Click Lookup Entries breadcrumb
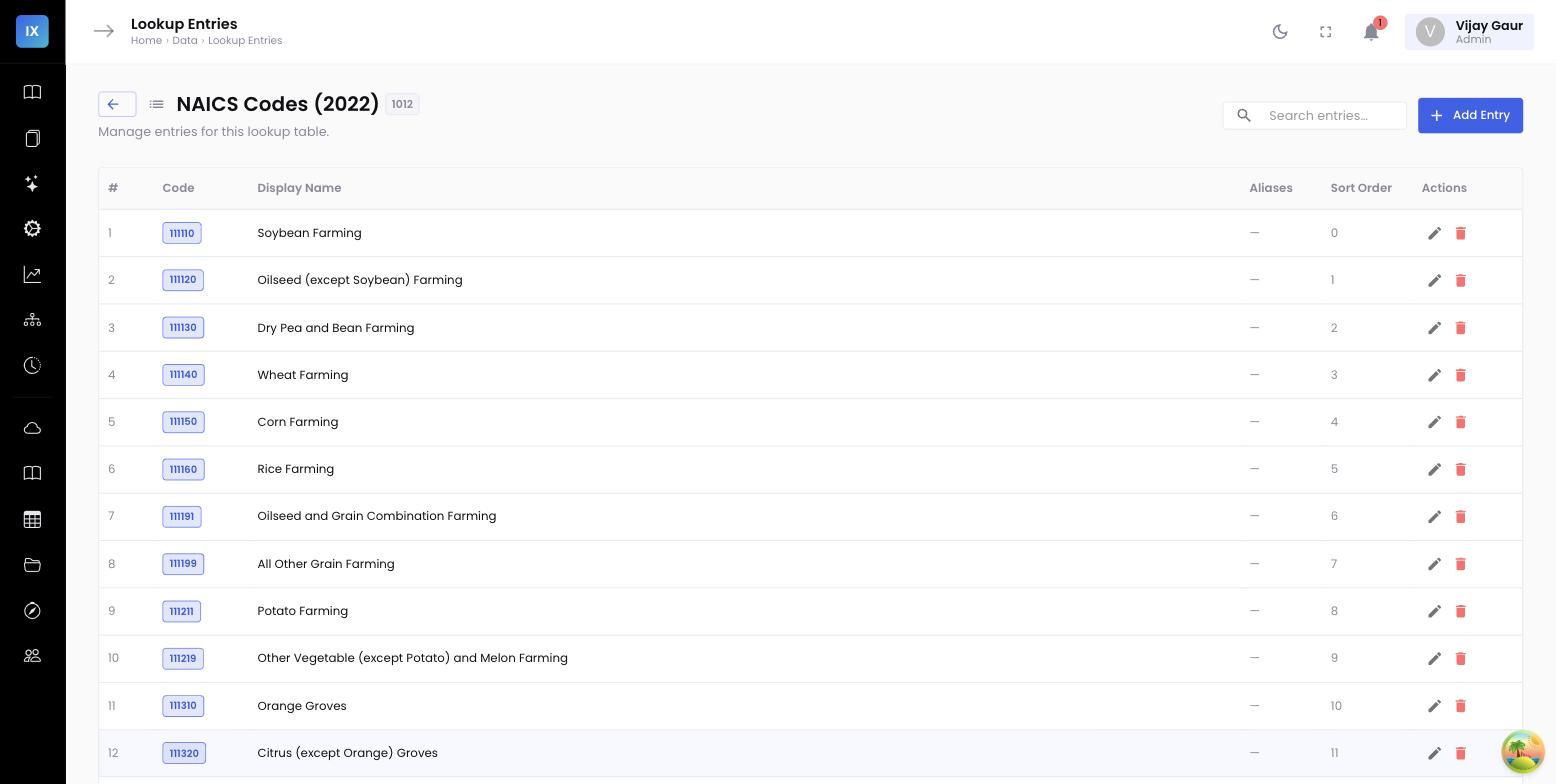The width and height of the screenshot is (1556, 784). [245, 40]
